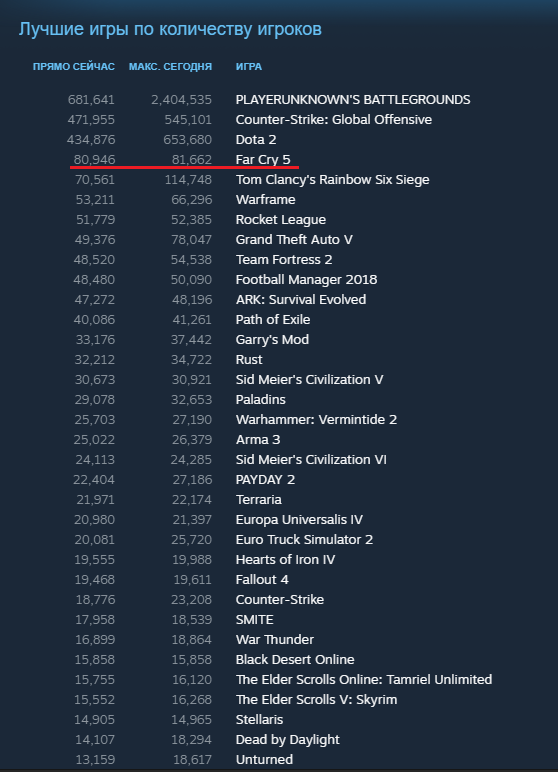The height and width of the screenshot is (772, 558).
Task: Click Garry's Mod entry
Action: pyautogui.click(x=272, y=340)
